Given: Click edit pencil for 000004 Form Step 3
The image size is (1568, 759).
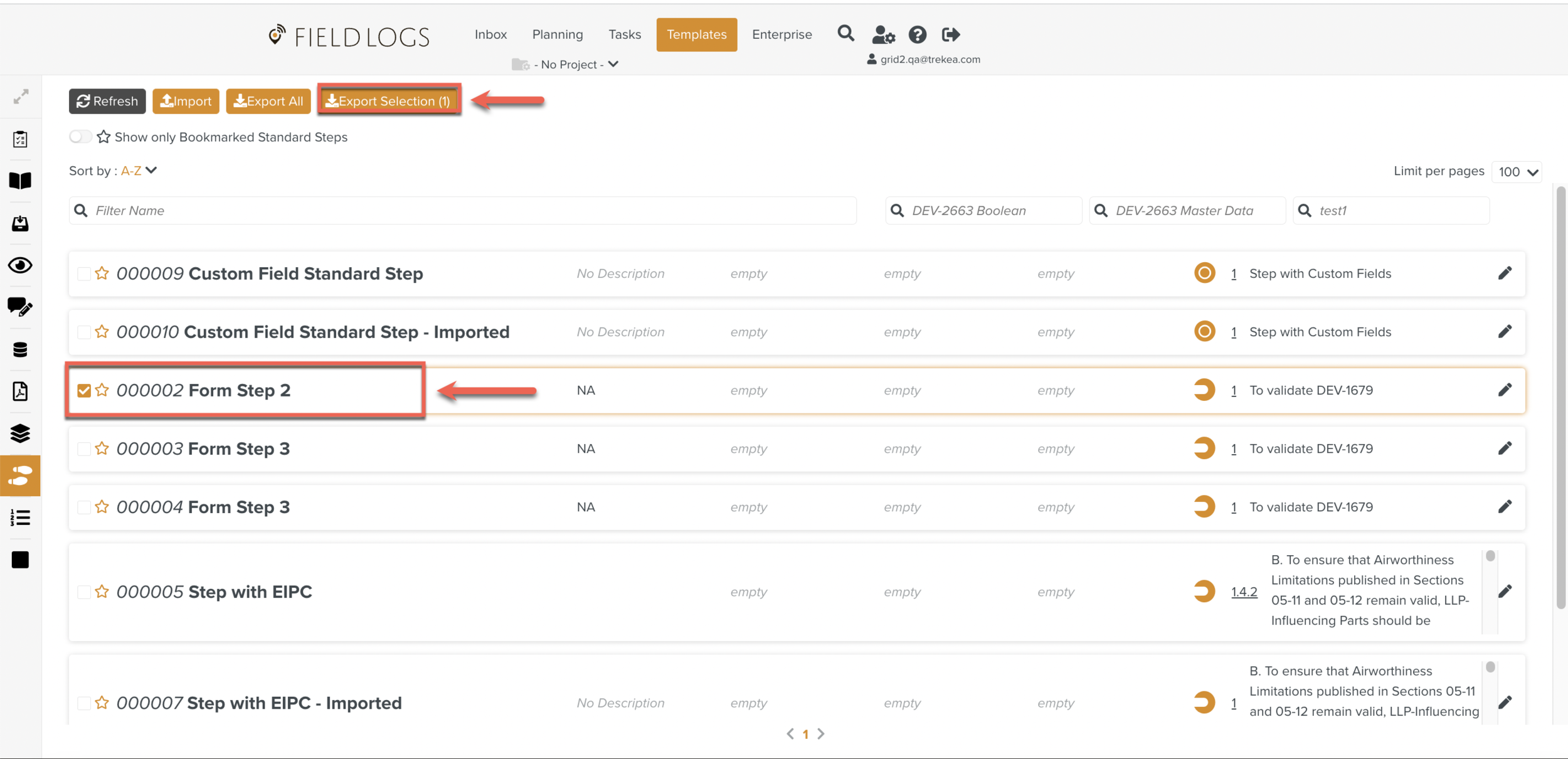Looking at the screenshot, I should click(1505, 506).
